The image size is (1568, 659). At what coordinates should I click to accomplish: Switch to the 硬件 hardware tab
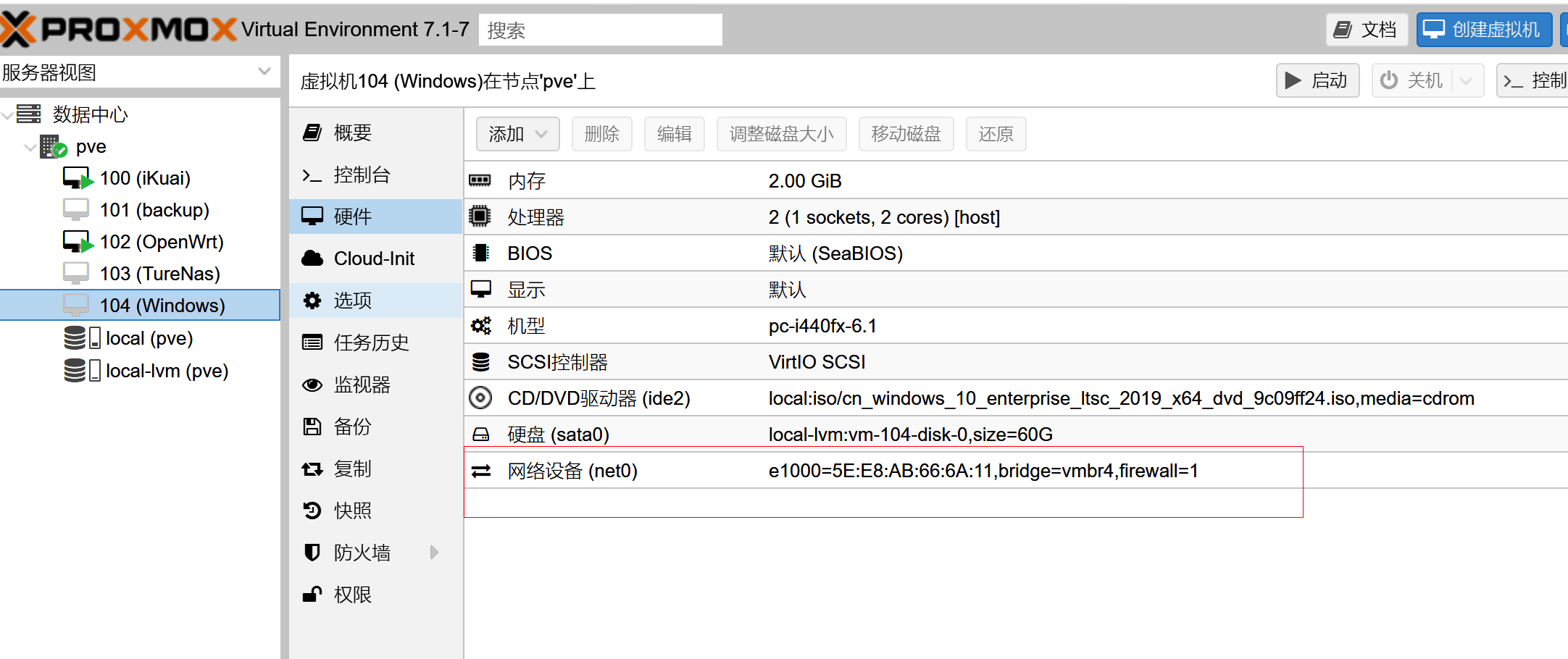pos(375,217)
